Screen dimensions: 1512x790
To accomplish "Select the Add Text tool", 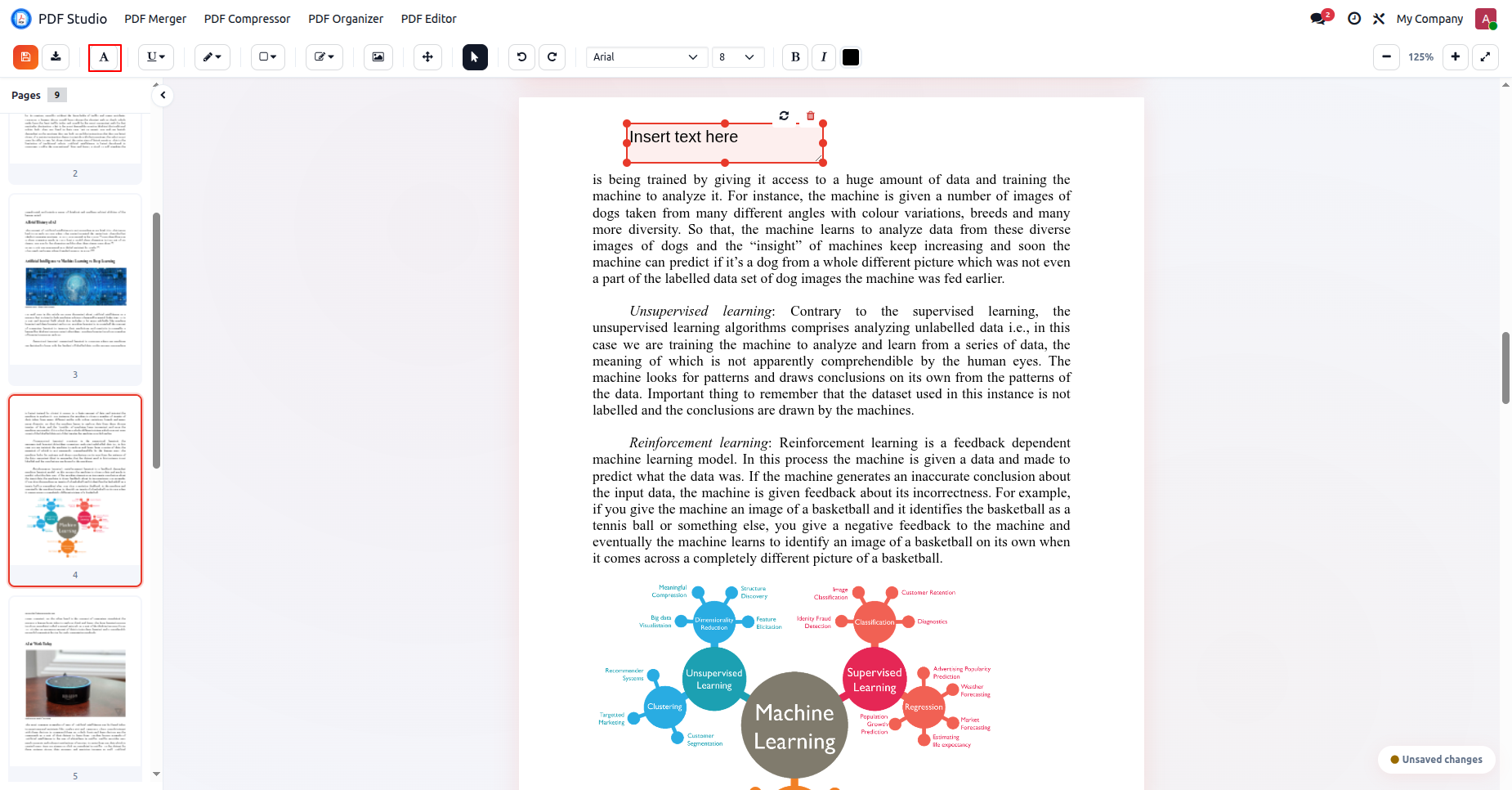I will (x=105, y=57).
